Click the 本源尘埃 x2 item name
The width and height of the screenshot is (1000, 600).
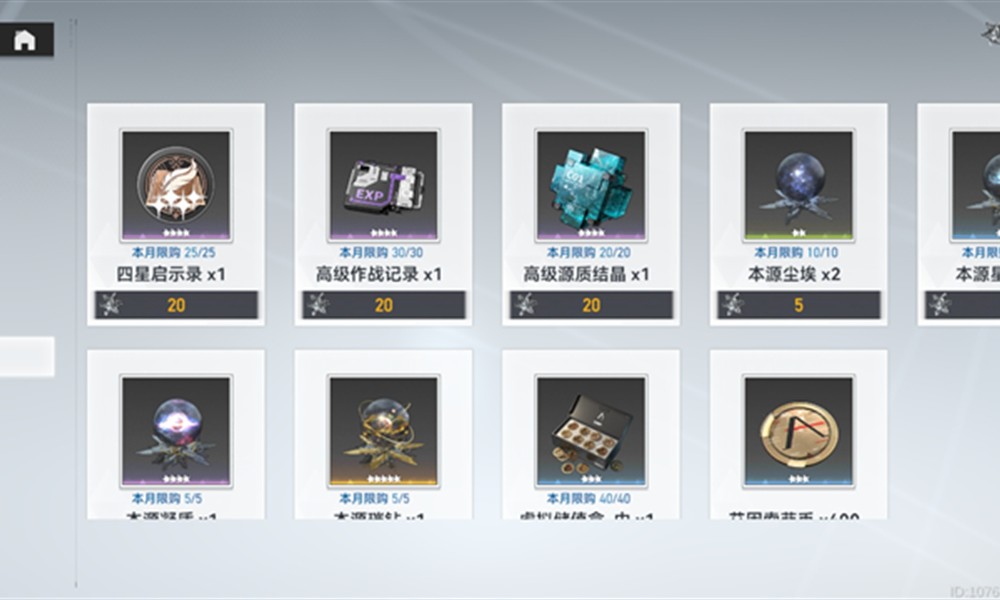(794, 275)
